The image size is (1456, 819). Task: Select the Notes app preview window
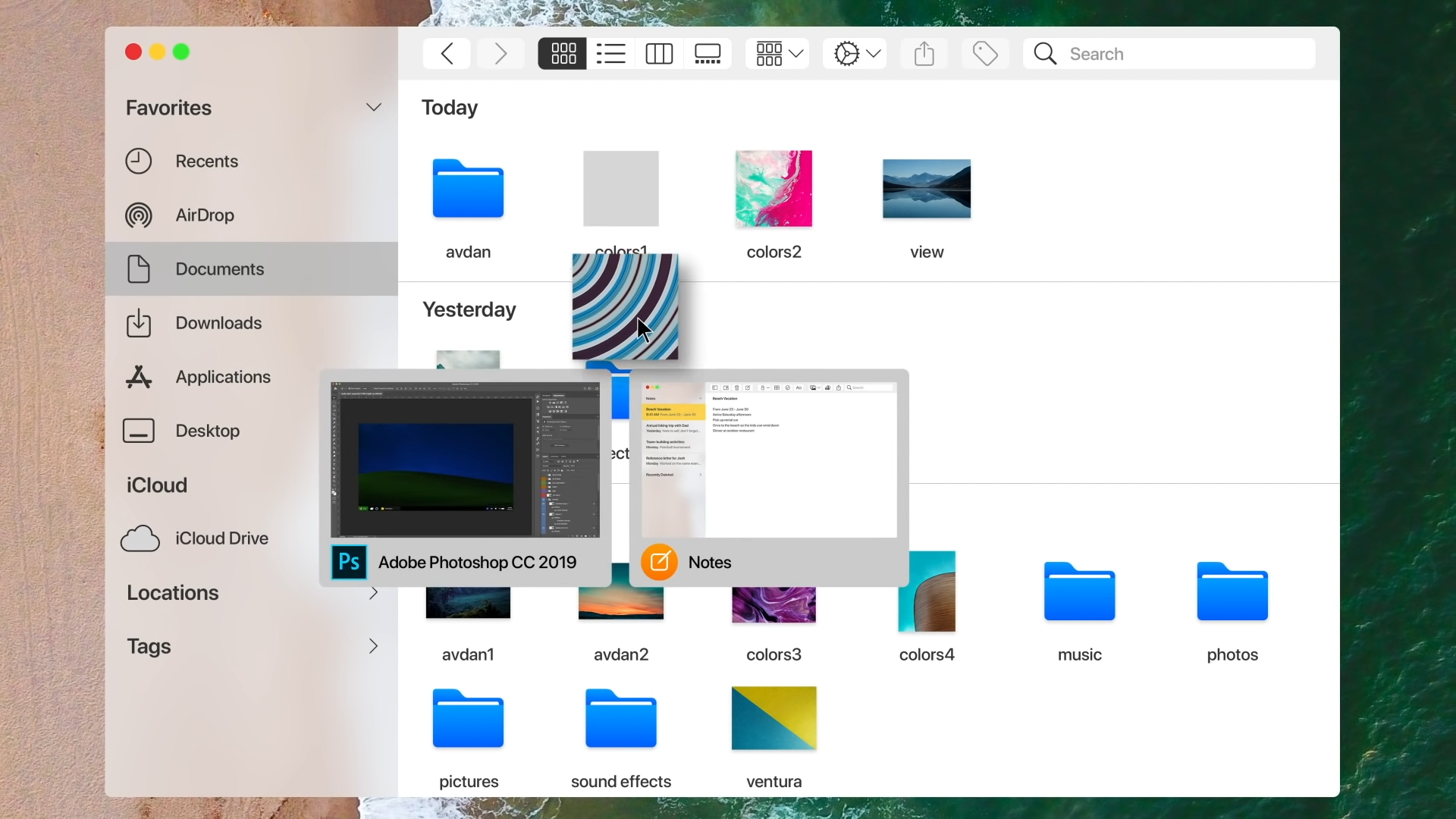coord(769,478)
